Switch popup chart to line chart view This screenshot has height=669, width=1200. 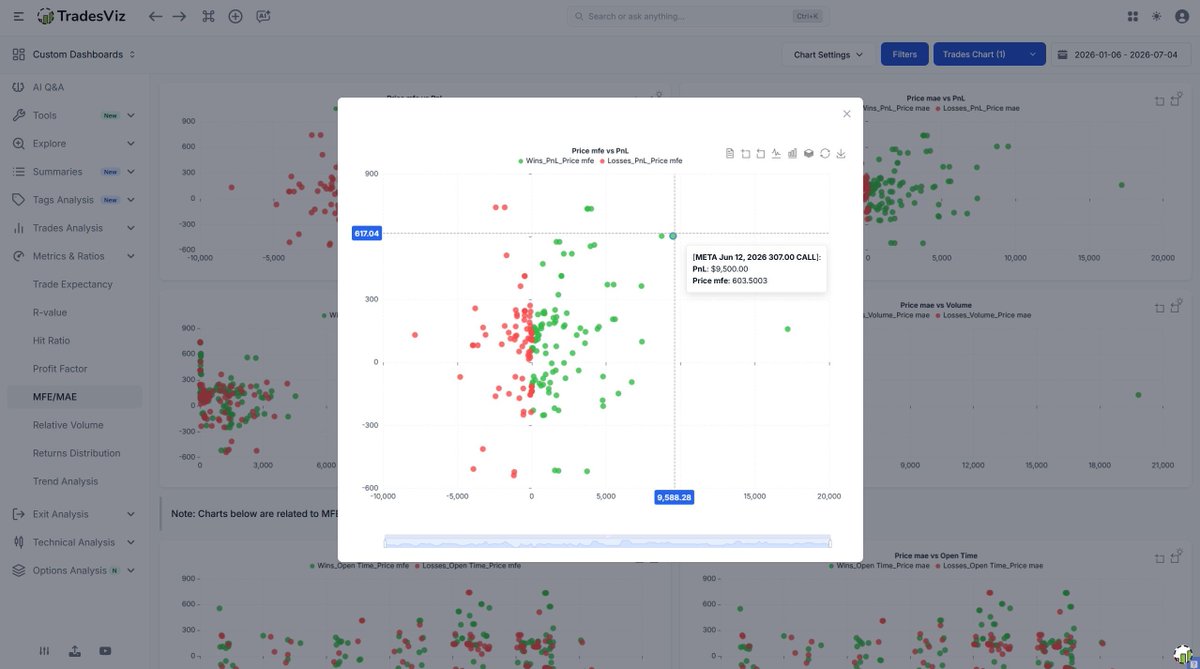coord(777,153)
